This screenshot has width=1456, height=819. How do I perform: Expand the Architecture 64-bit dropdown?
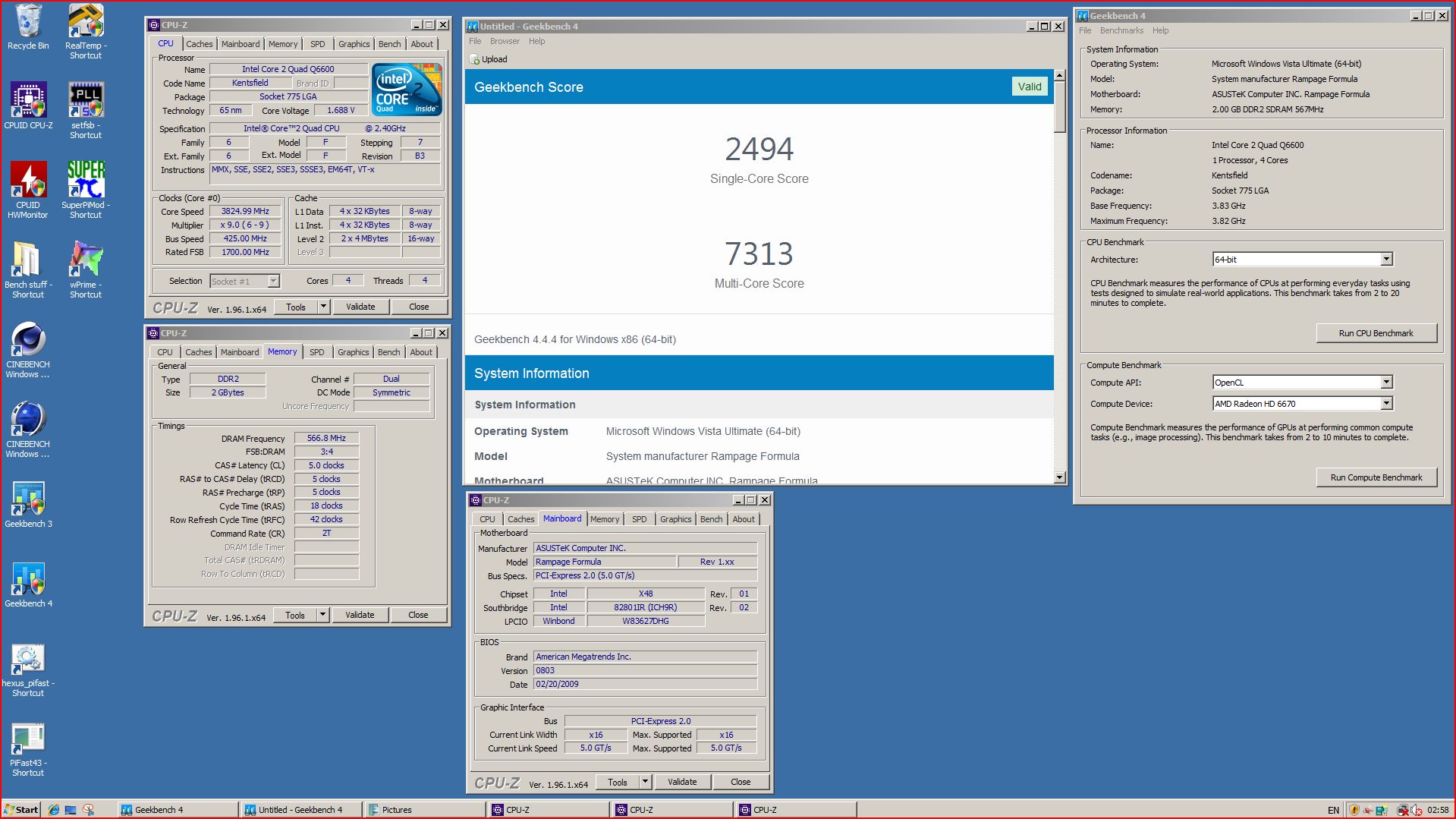[x=1387, y=260]
